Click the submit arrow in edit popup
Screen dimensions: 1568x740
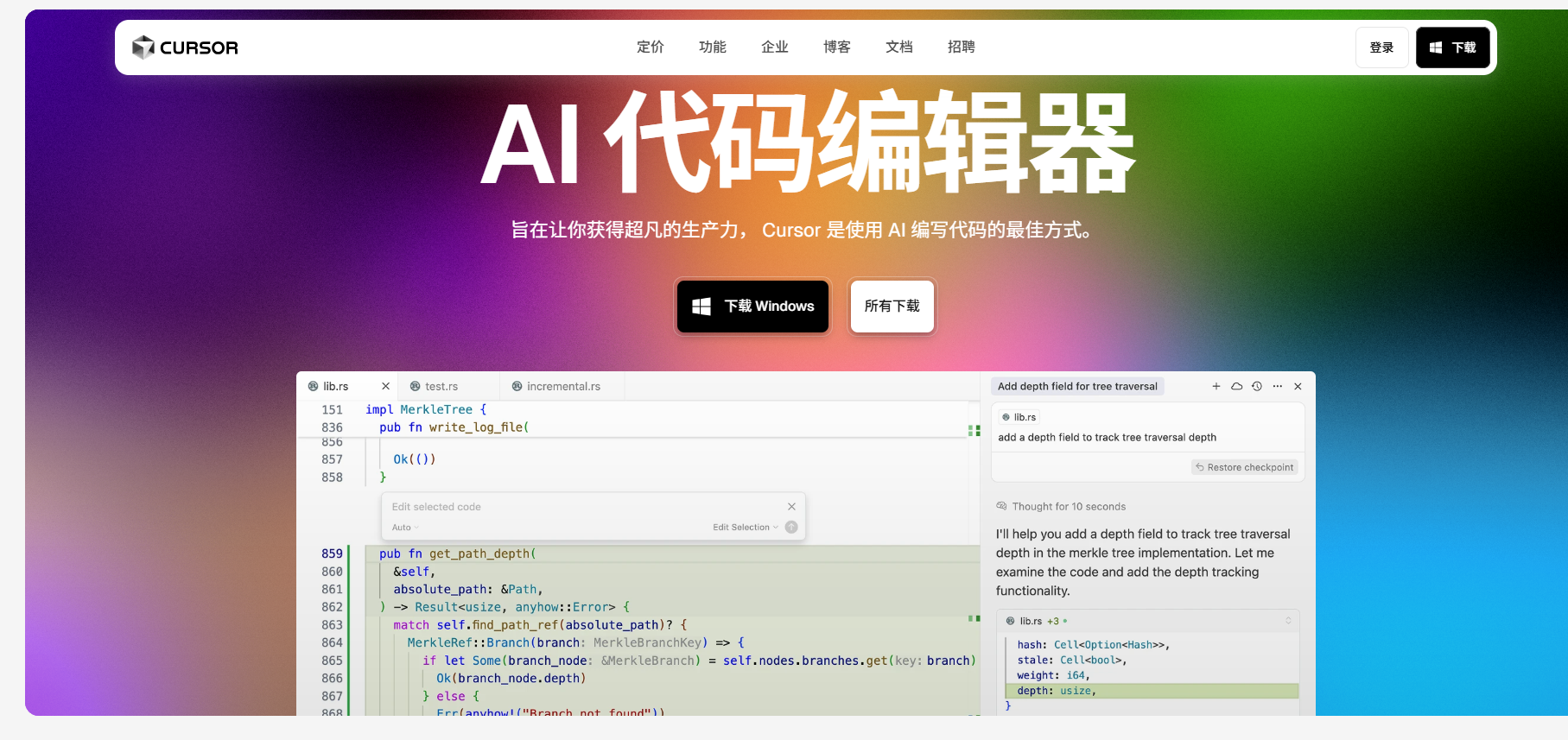point(791,528)
